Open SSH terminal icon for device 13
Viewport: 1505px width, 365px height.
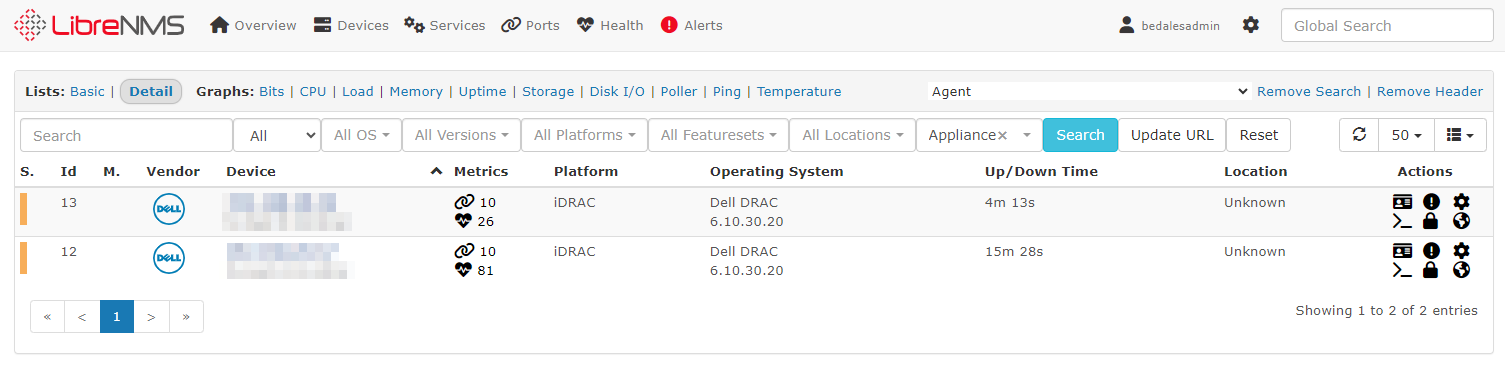tap(1402, 221)
